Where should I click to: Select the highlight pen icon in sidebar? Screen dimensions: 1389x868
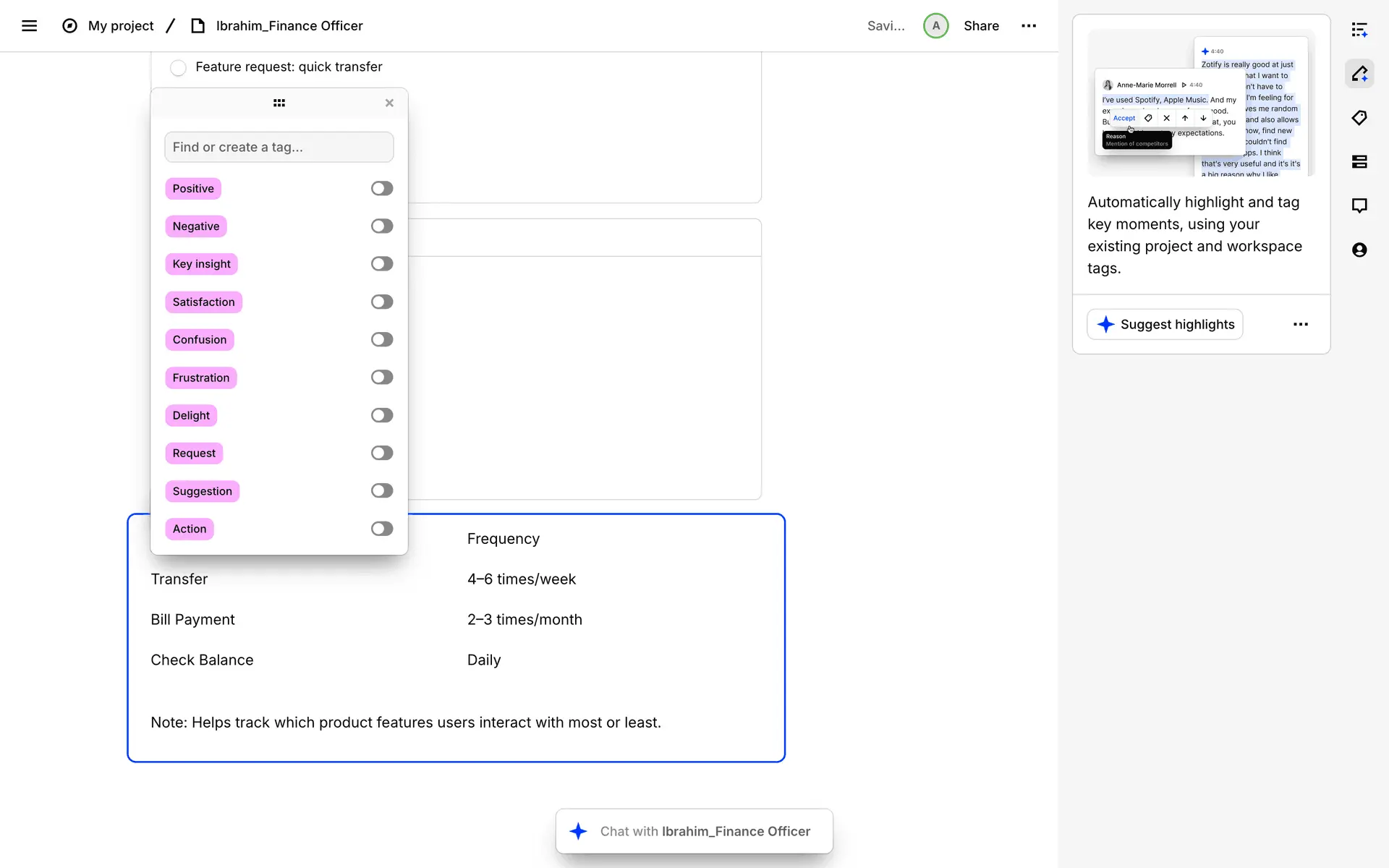[1359, 74]
